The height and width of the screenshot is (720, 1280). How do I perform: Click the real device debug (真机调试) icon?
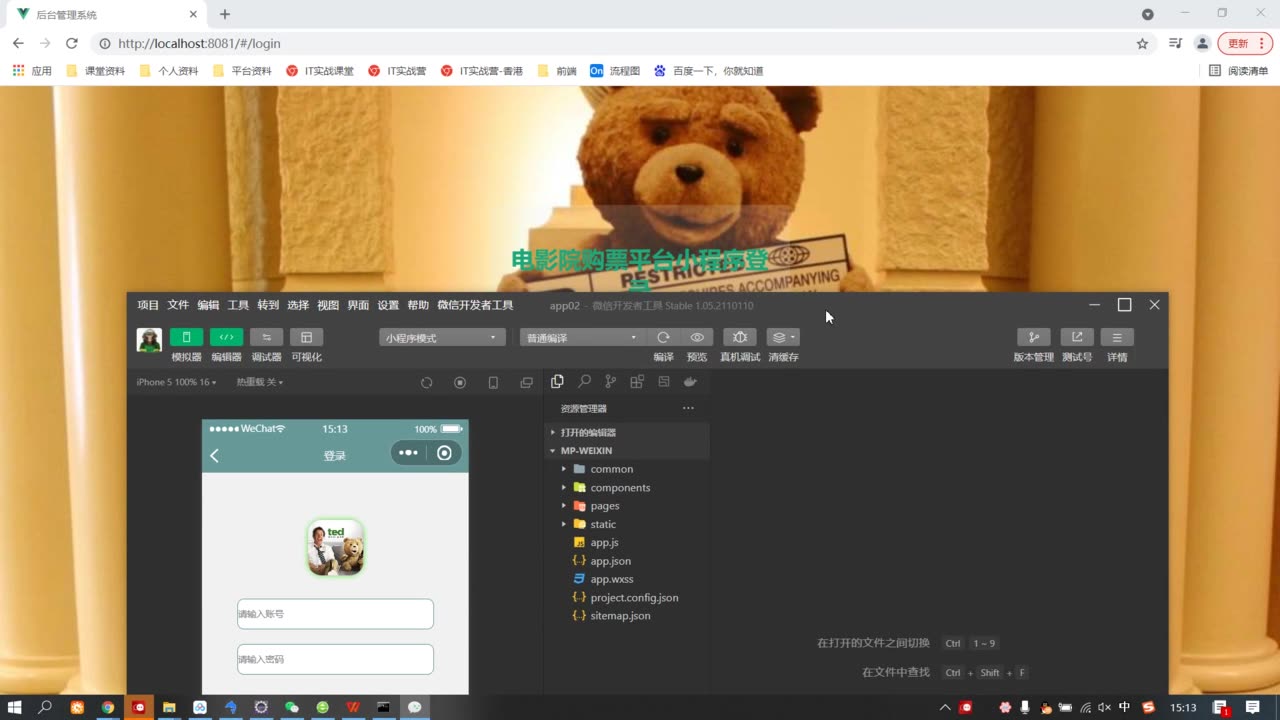(x=740, y=337)
